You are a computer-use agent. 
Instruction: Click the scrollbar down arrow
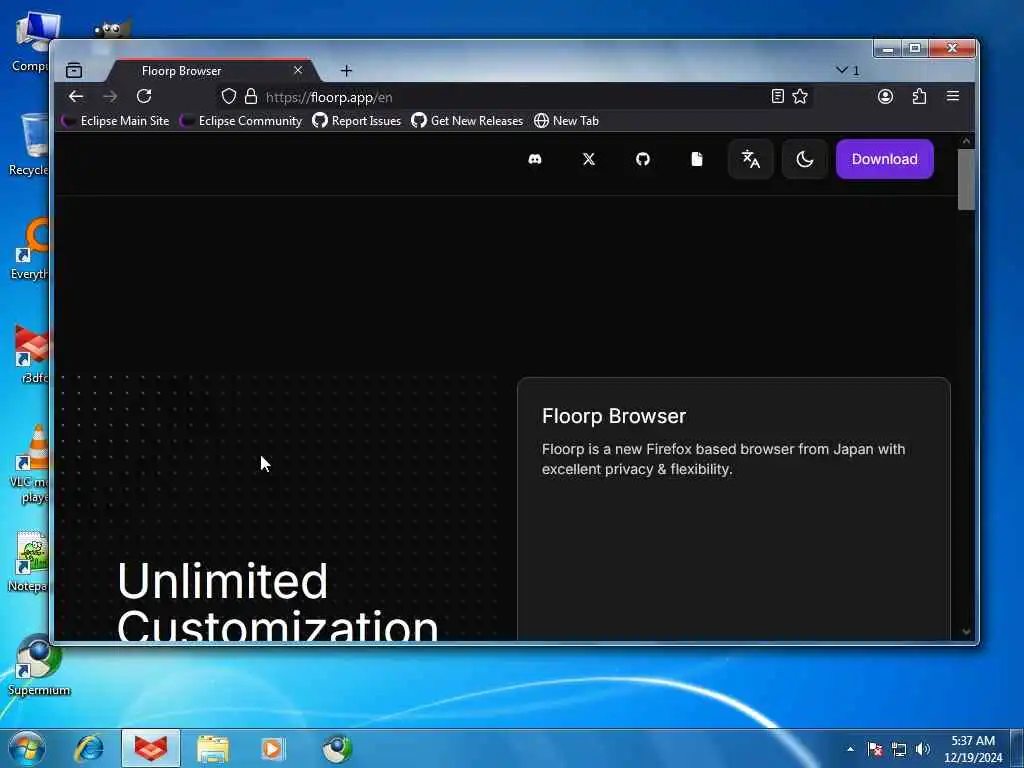(967, 632)
